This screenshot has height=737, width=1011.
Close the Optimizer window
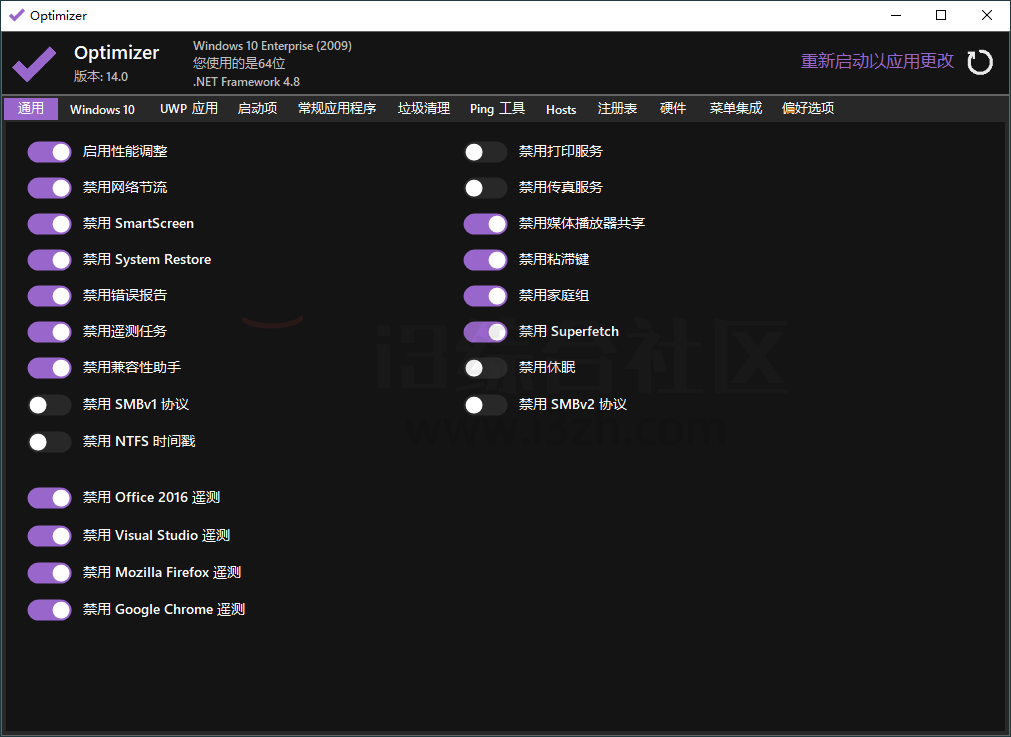[986, 15]
